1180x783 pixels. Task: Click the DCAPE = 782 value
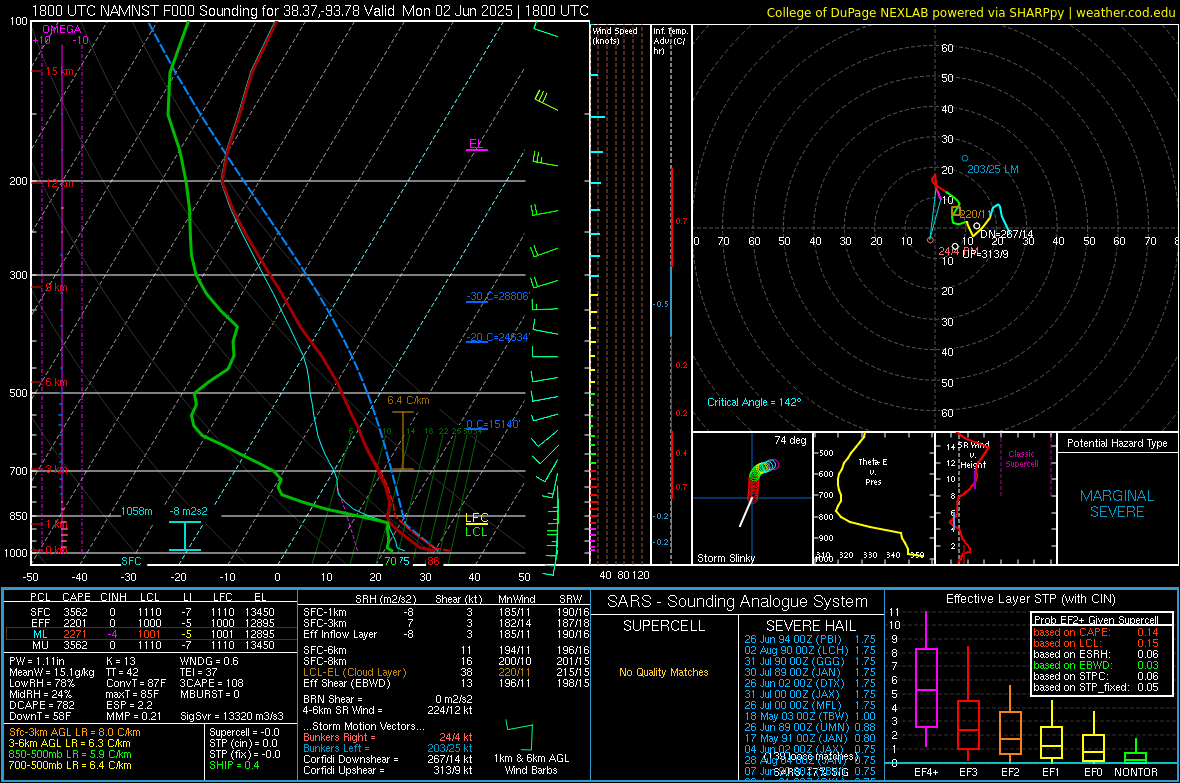41,705
